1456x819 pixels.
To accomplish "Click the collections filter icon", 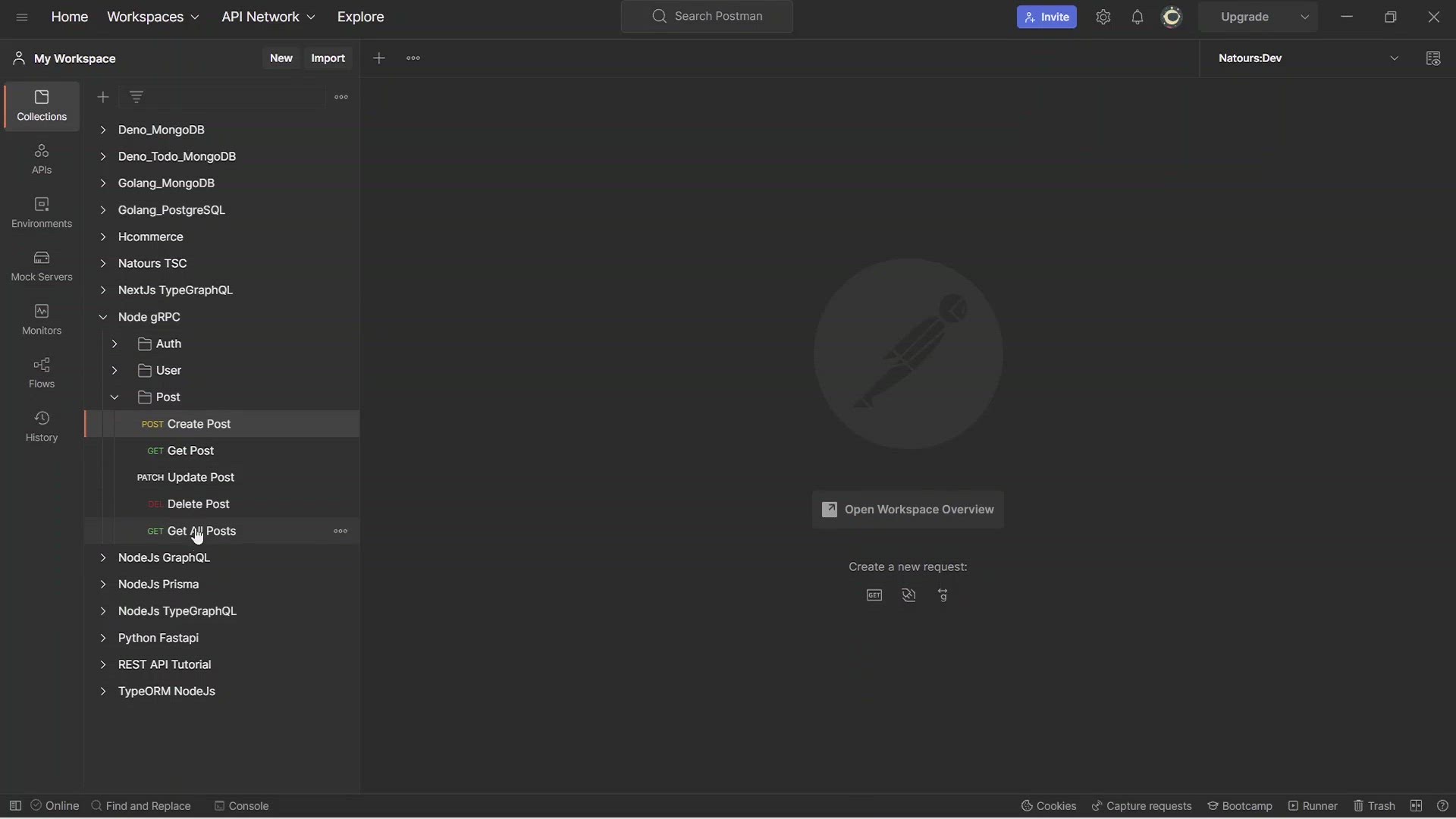I will coord(136,97).
